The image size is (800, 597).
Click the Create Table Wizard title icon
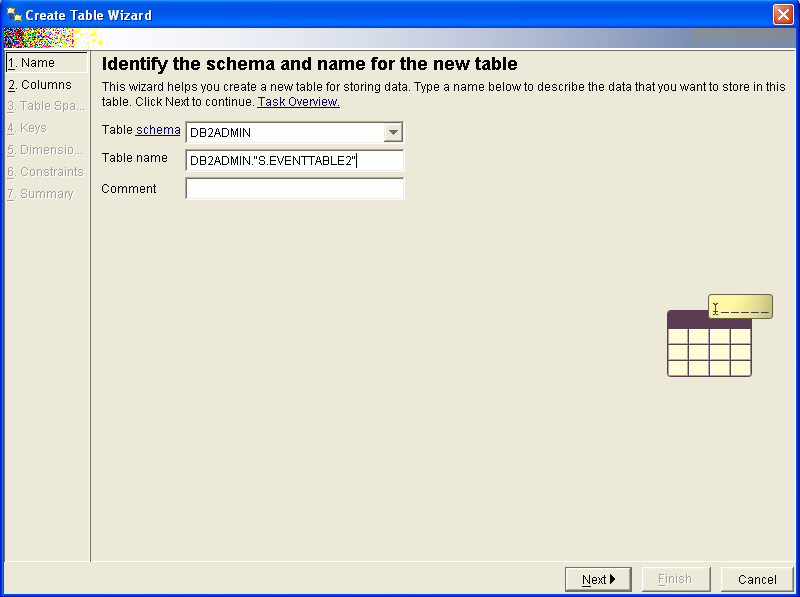14,15
